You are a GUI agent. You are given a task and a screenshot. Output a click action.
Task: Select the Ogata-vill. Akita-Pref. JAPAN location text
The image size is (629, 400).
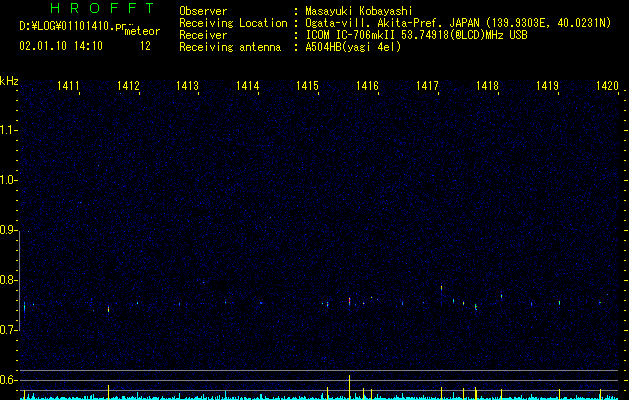click(458, 23)
